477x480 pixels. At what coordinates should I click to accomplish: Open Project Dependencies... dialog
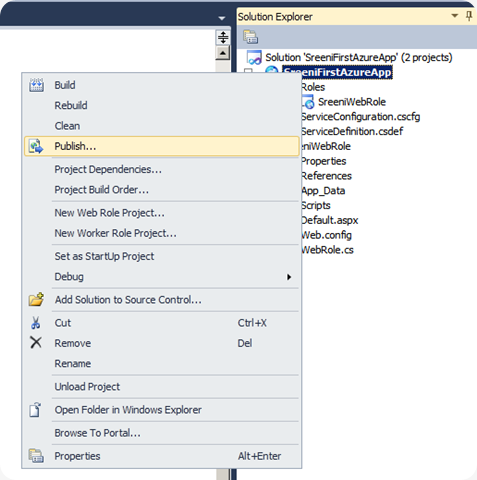click(x=162, y=170)
